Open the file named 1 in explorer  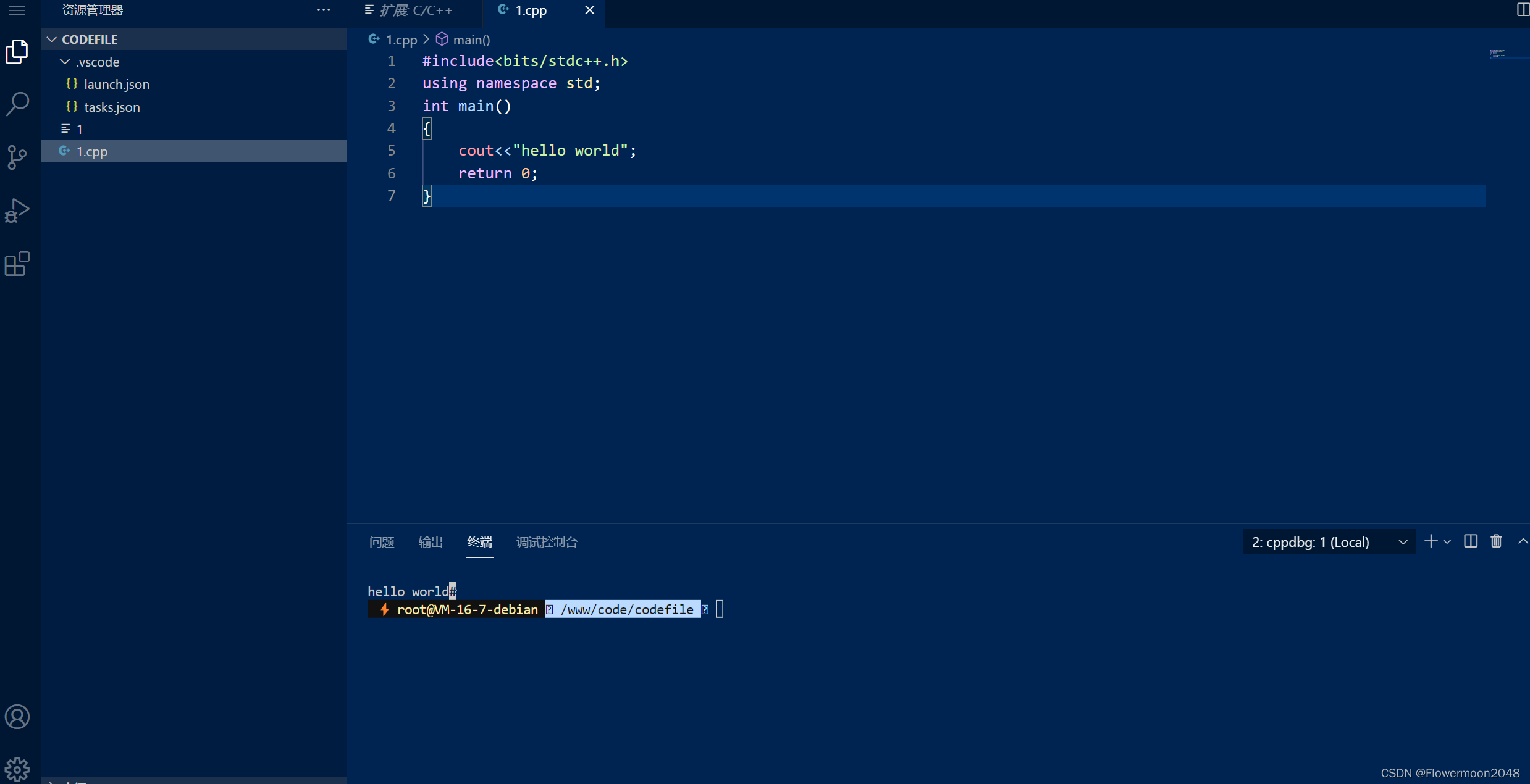tap(194, 129)
